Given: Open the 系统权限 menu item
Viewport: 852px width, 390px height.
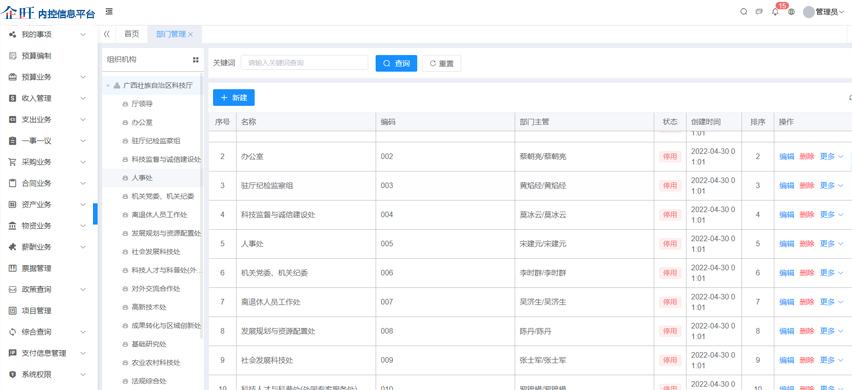Looking at the screenshot, I should point(36,374).
